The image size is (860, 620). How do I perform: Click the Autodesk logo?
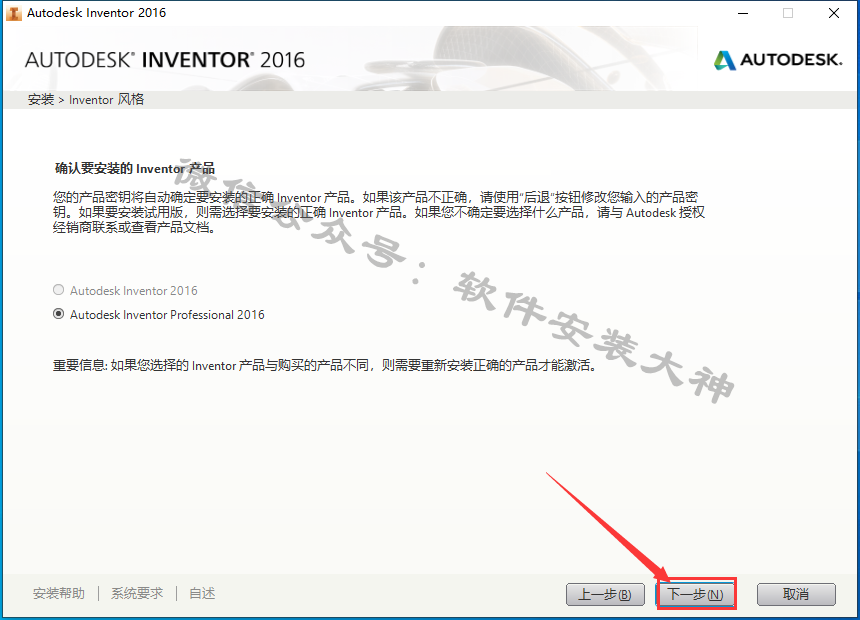tap(778, 60)
